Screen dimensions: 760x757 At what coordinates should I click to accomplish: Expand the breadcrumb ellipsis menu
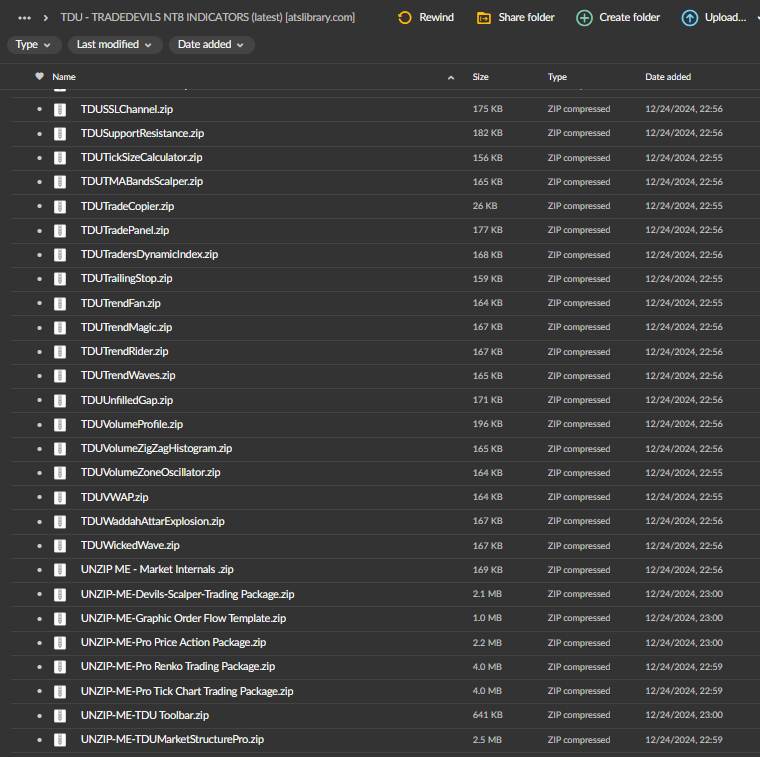(x=25, y=17)
